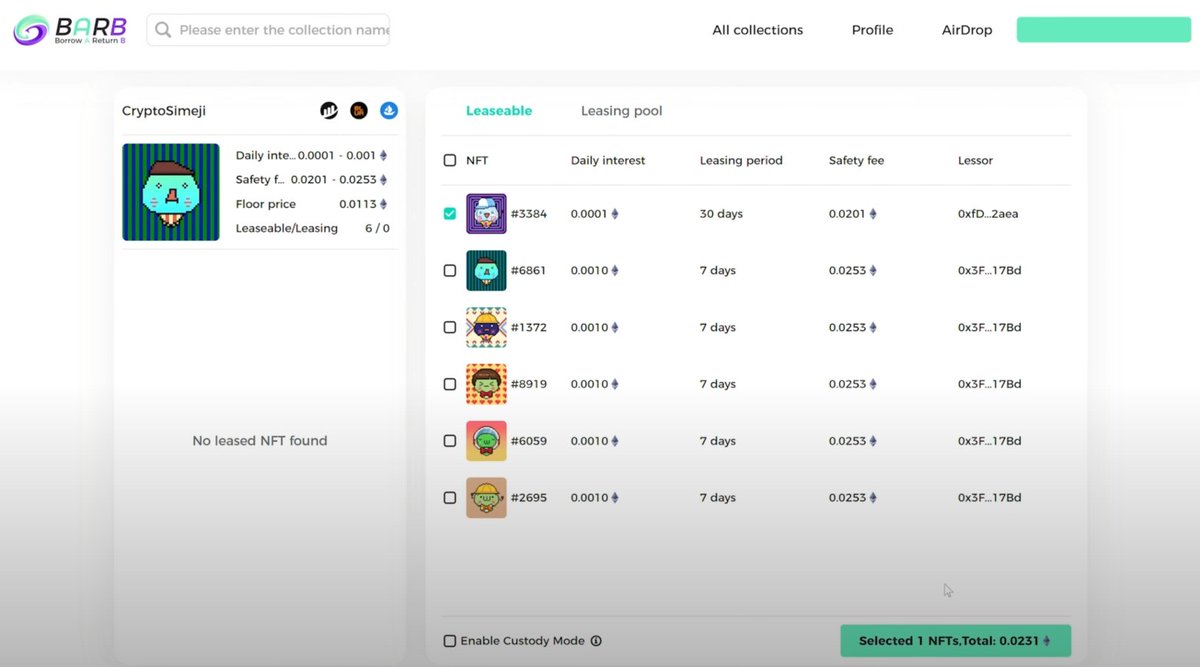The image size is (1200, 667).
Task: Click the green wallet button in header
Action: click(x=1103, y=30)
